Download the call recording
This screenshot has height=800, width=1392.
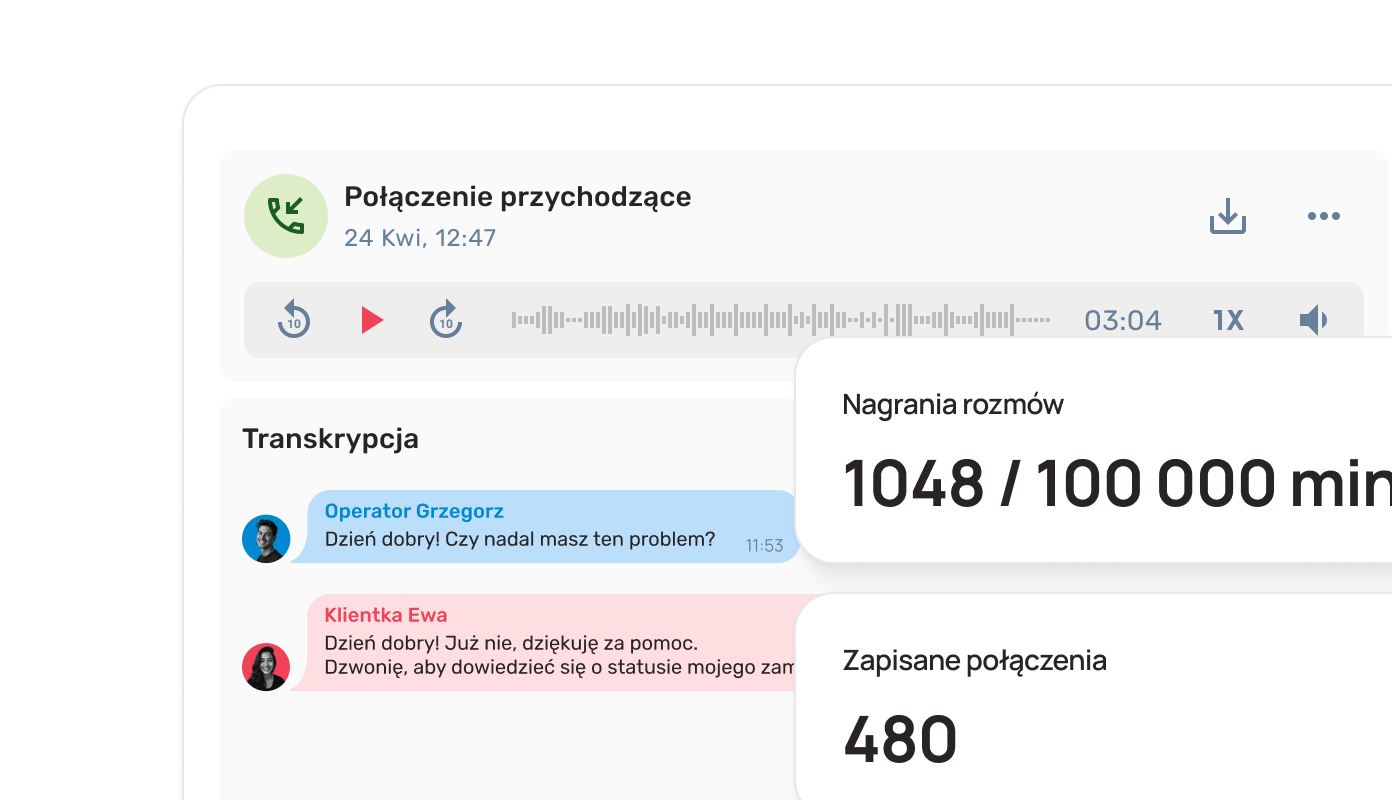point(1227,216)
